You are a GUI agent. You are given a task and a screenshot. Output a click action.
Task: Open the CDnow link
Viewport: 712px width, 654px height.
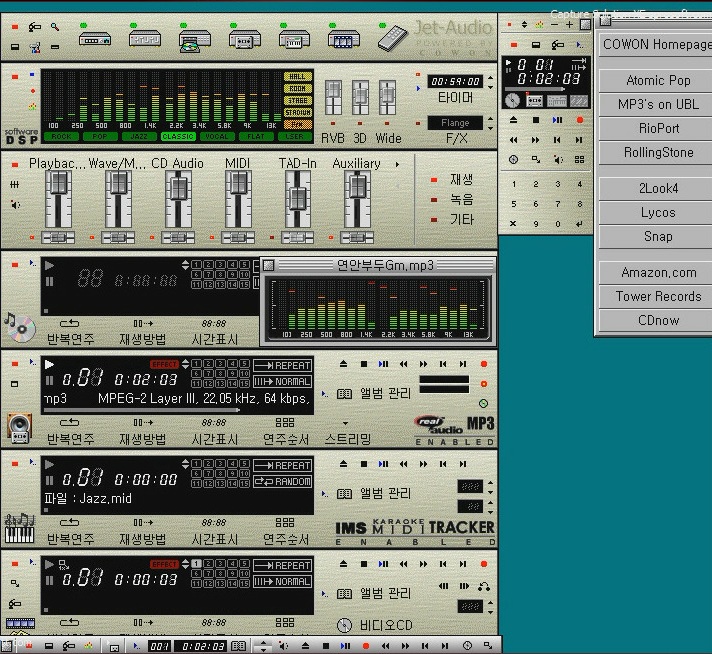click(656, 321)
